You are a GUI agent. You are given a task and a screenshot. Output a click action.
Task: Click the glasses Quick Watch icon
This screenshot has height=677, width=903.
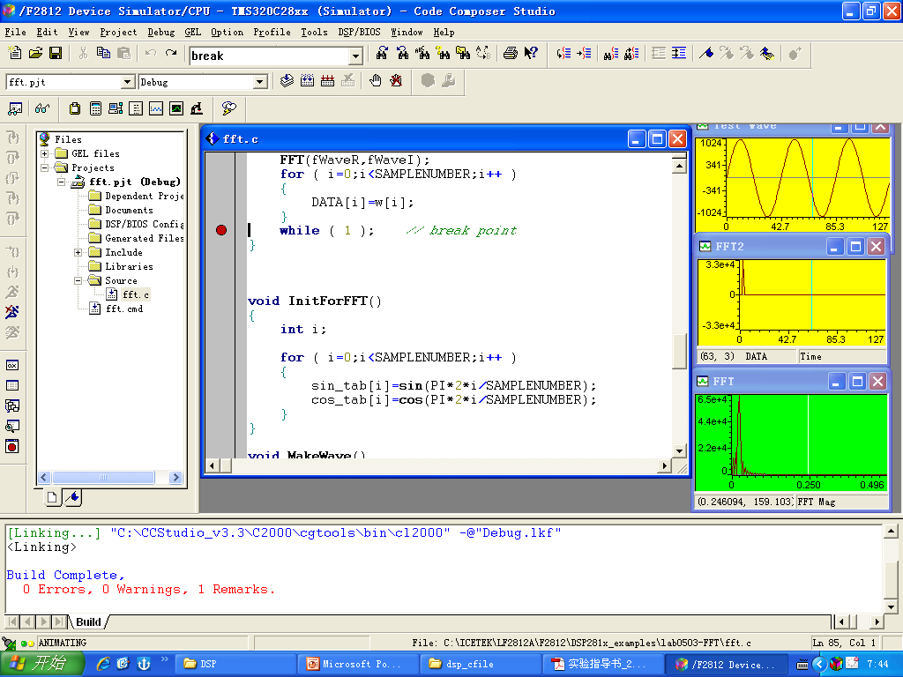(x=42, y=108)
